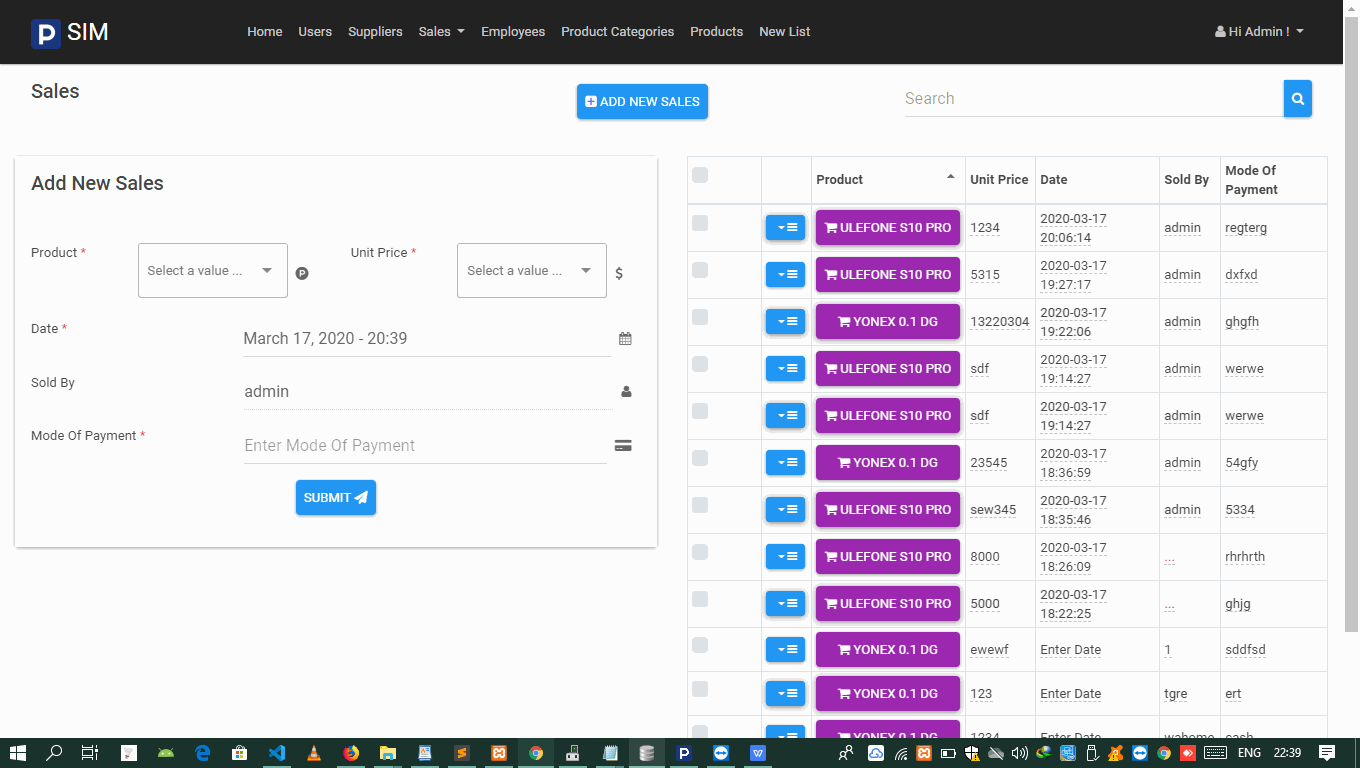Open Windows taskbar search
Screen dimensions: 1360x768
coord(55,753)
